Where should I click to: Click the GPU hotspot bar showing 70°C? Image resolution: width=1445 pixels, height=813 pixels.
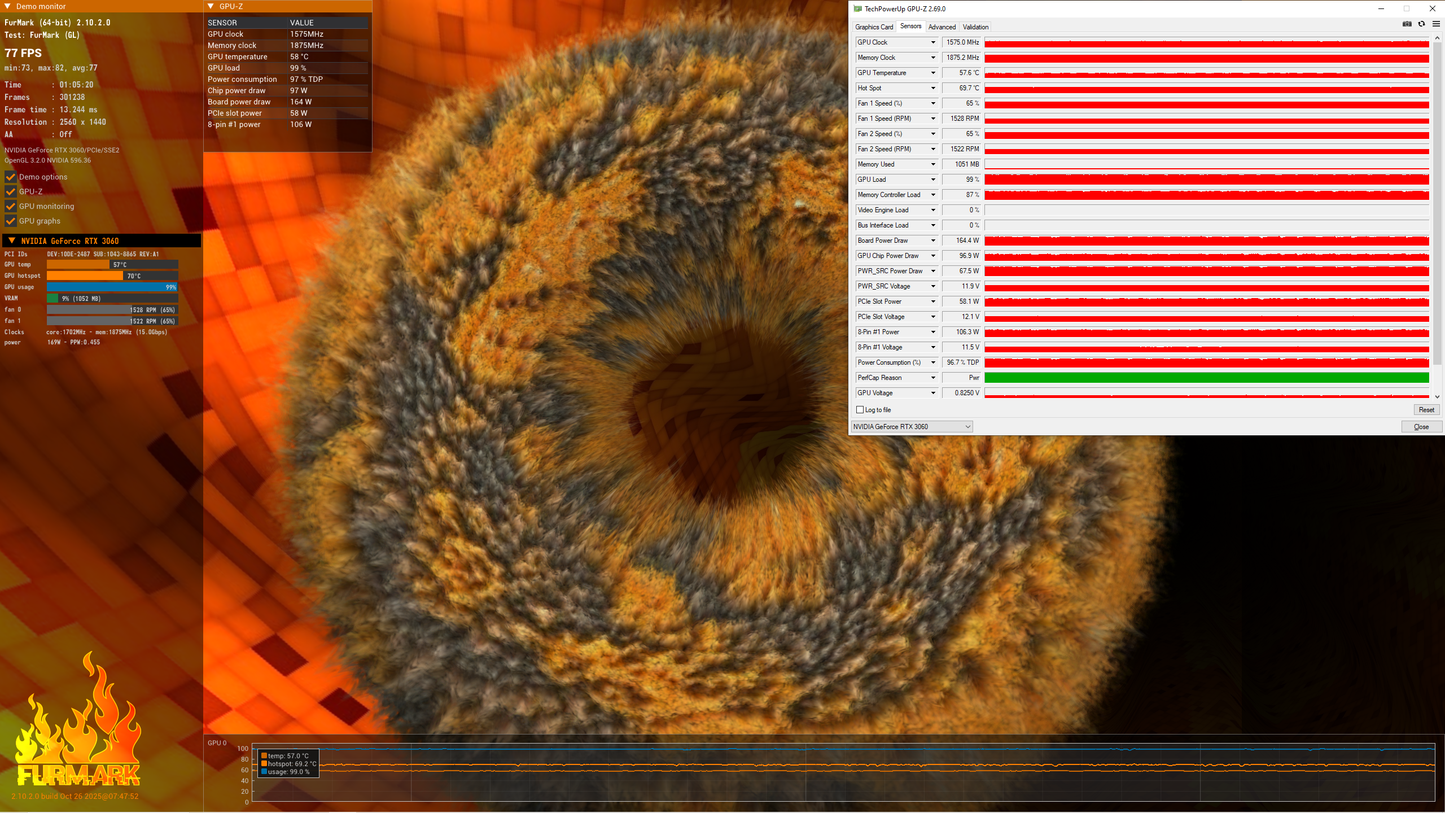pos(112,276)
